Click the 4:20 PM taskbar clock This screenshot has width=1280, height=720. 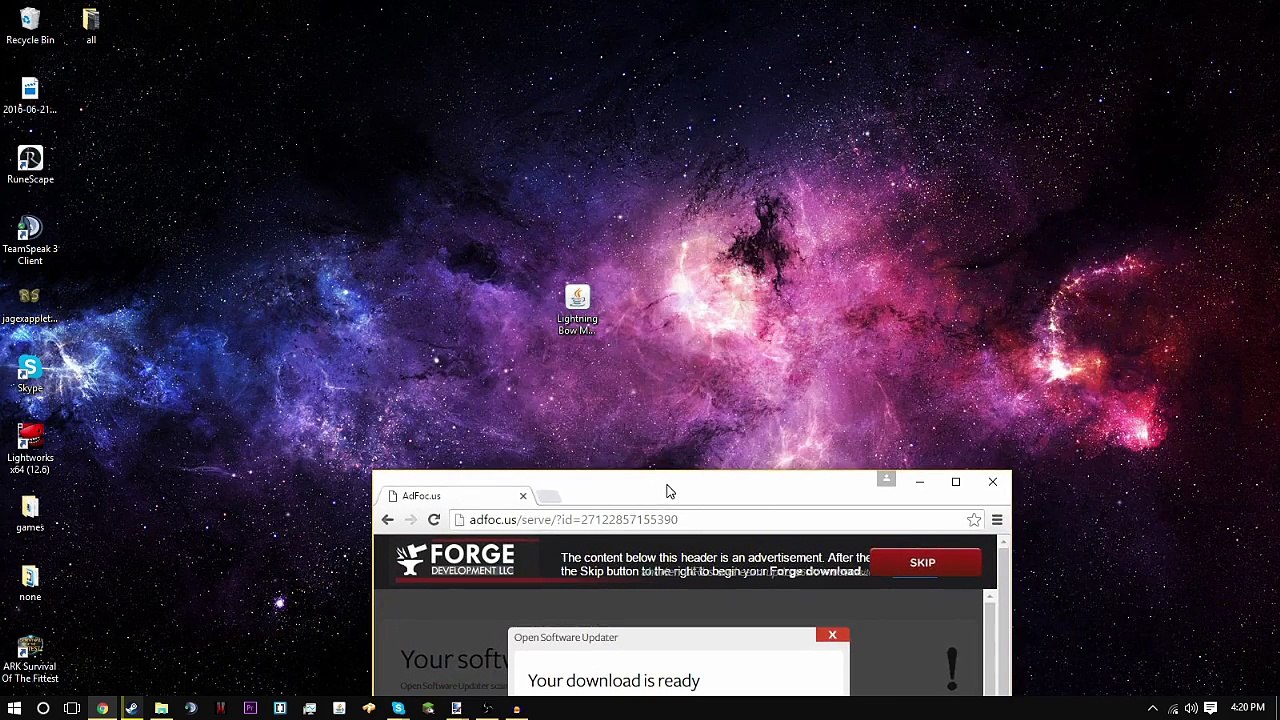point(1247,708)
